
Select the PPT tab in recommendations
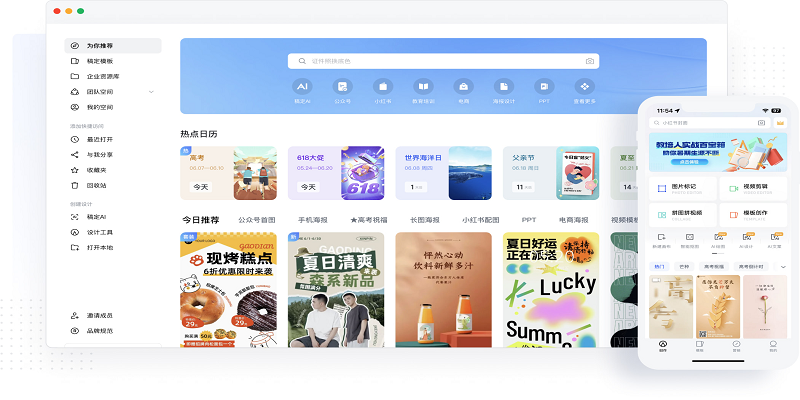coord(529,220)
